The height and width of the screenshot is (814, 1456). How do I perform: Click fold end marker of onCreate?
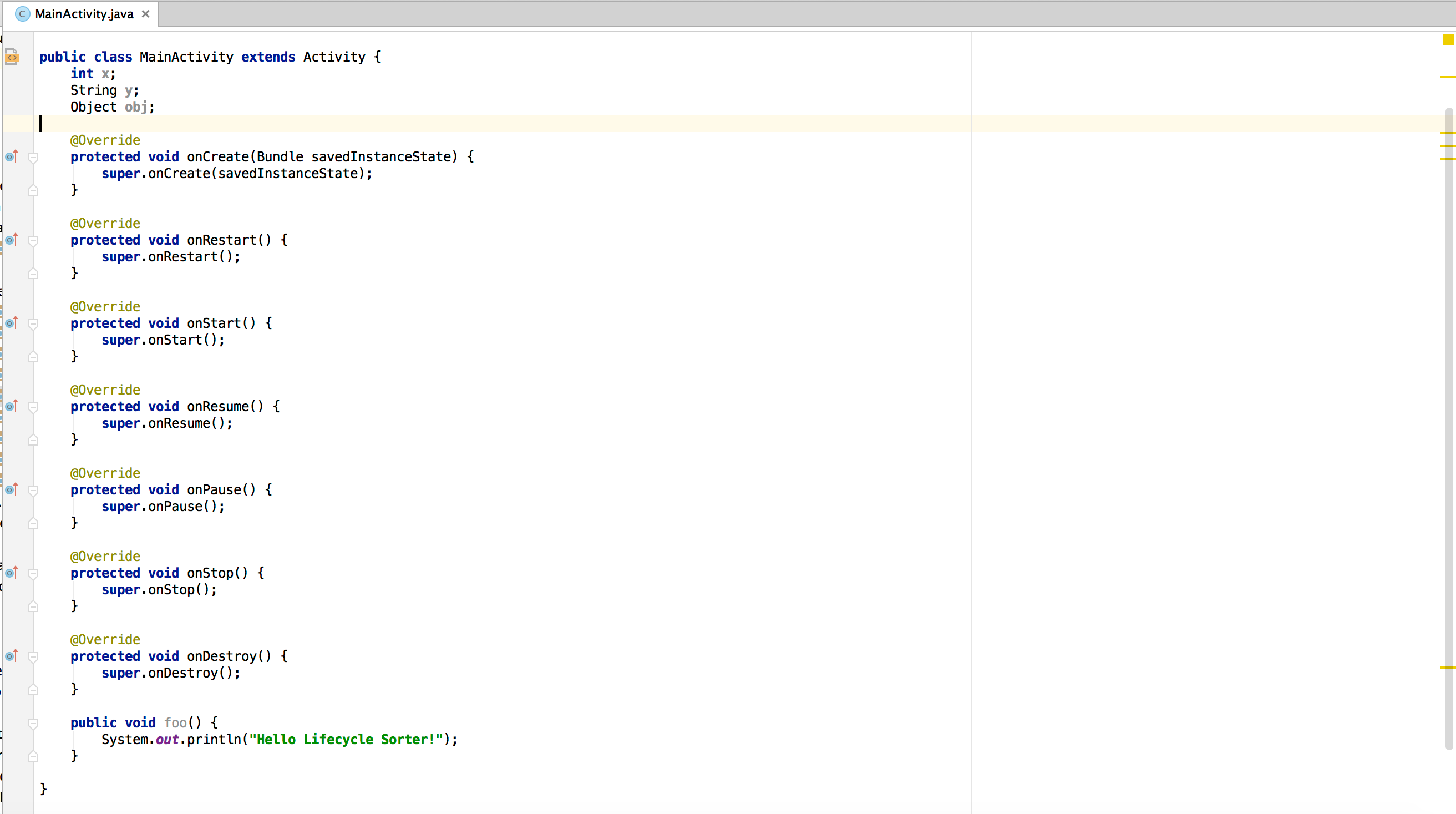[33, 190]
